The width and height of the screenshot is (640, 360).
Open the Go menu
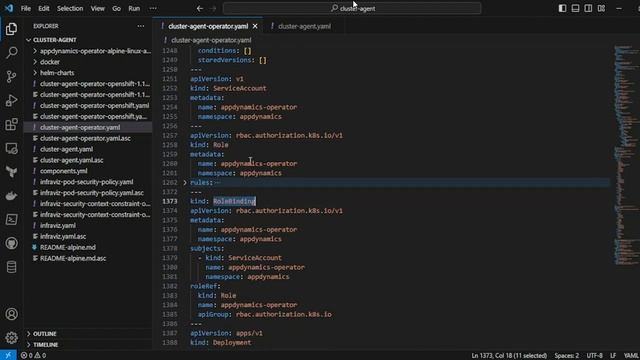tap(116, 8)
